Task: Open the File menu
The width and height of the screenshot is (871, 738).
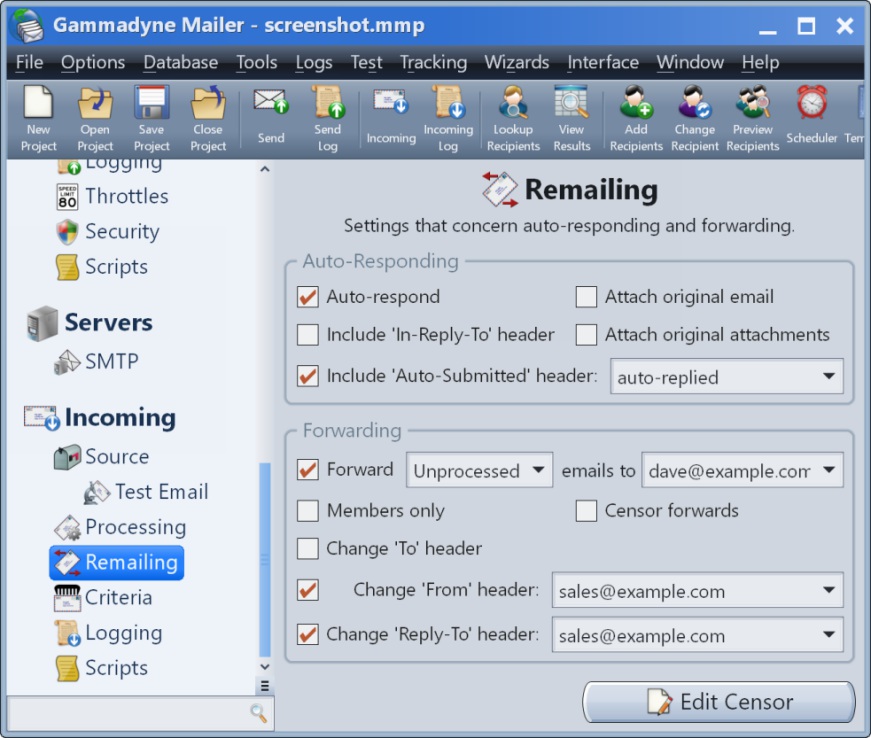Action: click(29, 62)
